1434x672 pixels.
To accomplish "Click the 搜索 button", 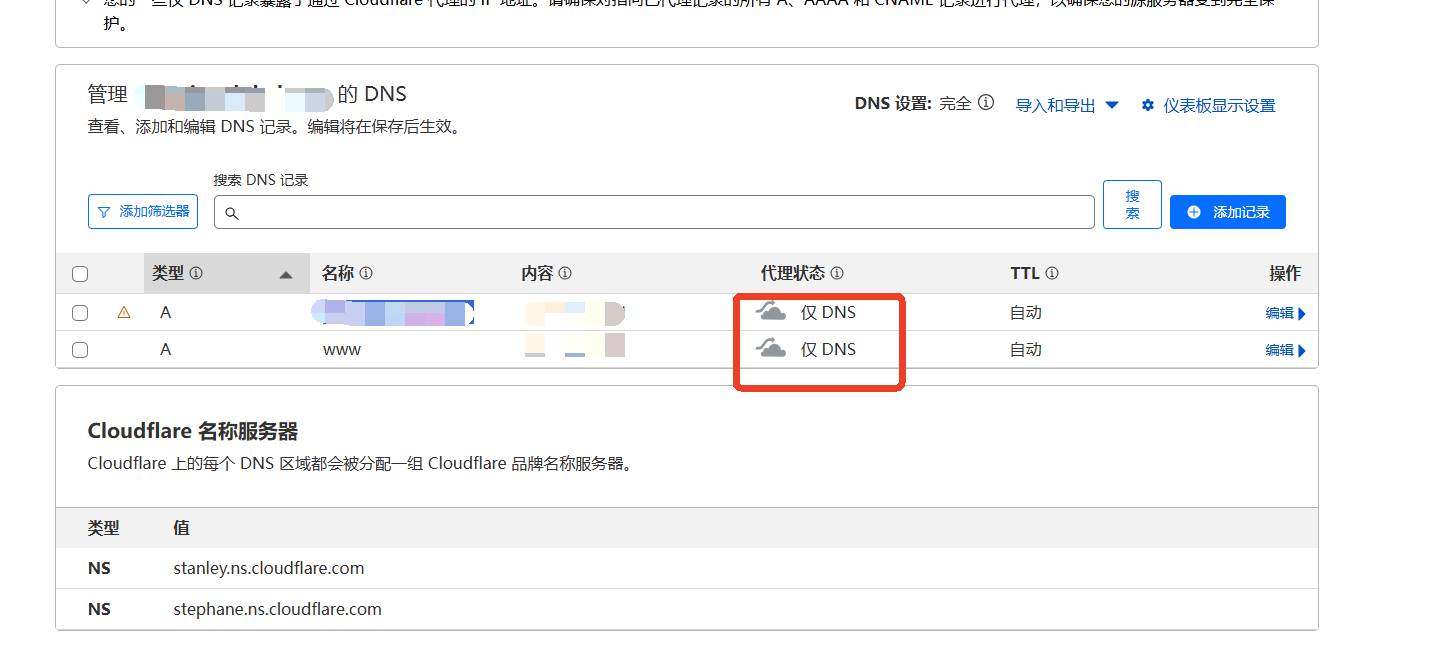I will tap(1132, 205).
